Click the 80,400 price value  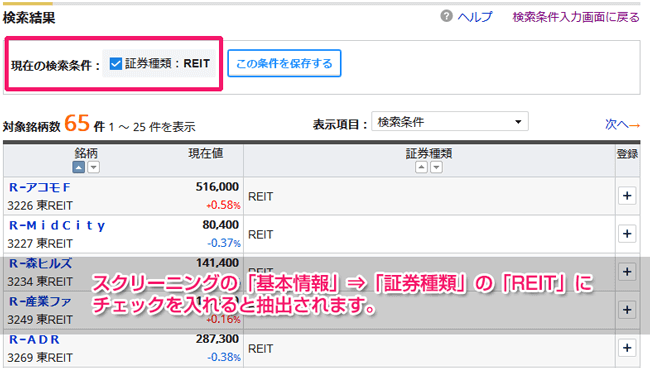[x=221, y=225]
